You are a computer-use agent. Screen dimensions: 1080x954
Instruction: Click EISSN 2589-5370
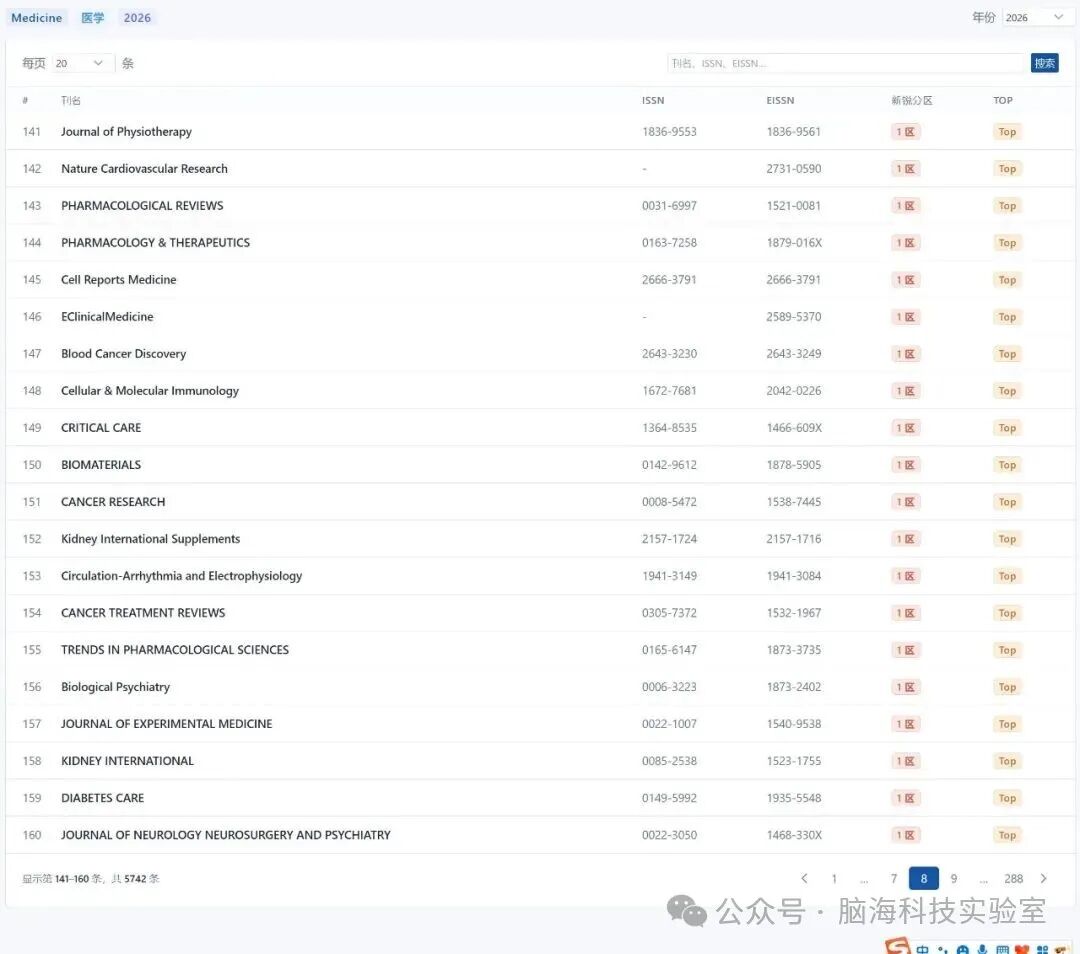(x=793, y=317)
